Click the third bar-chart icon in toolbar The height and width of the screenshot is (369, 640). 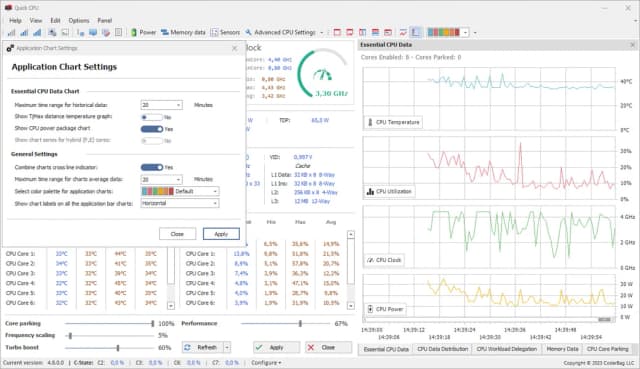click(x=37, y=32)
